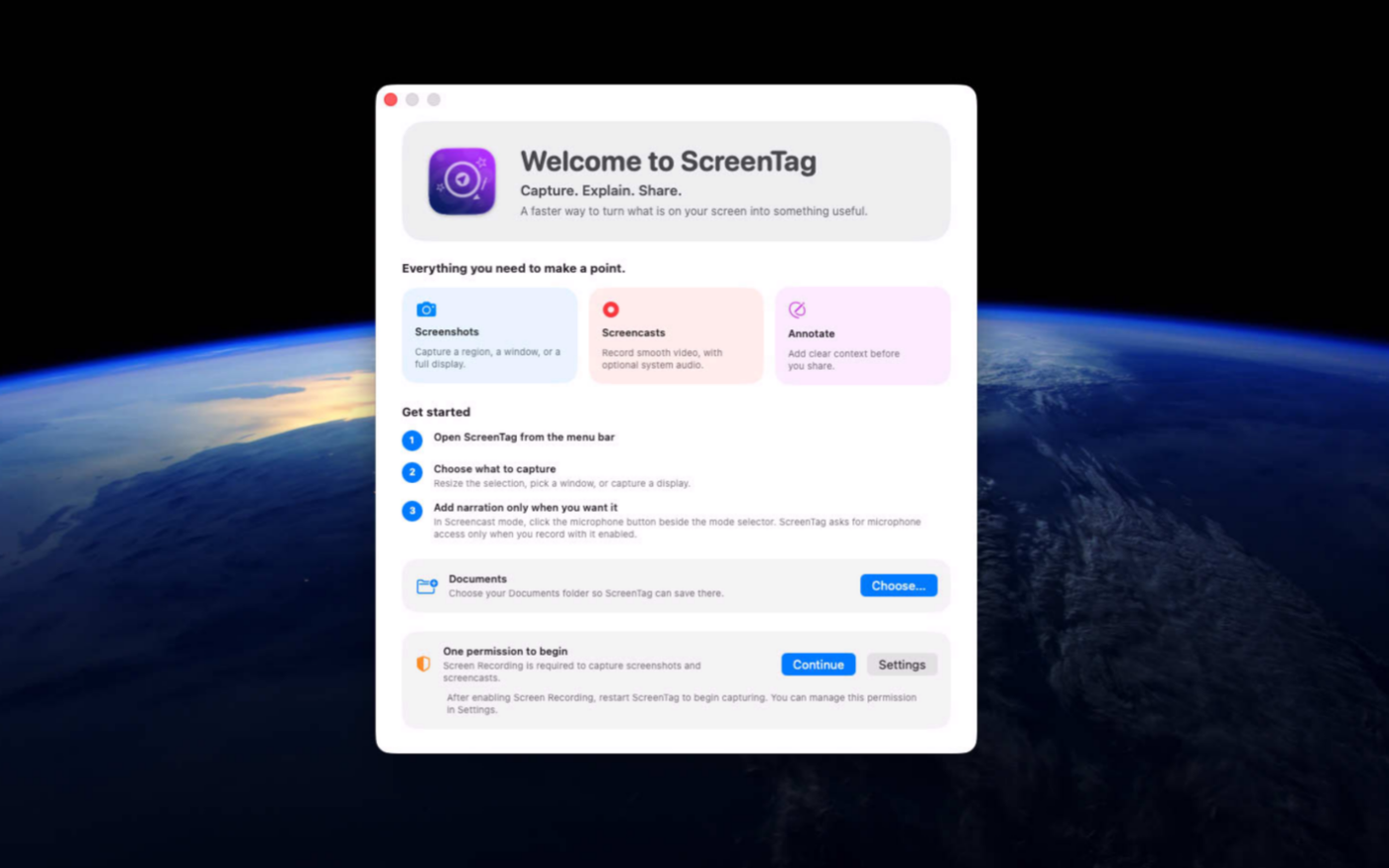Click the "Annotate" card title
Image resolution: width=1389 pixels, height=868 pixels.
point(812,333)
